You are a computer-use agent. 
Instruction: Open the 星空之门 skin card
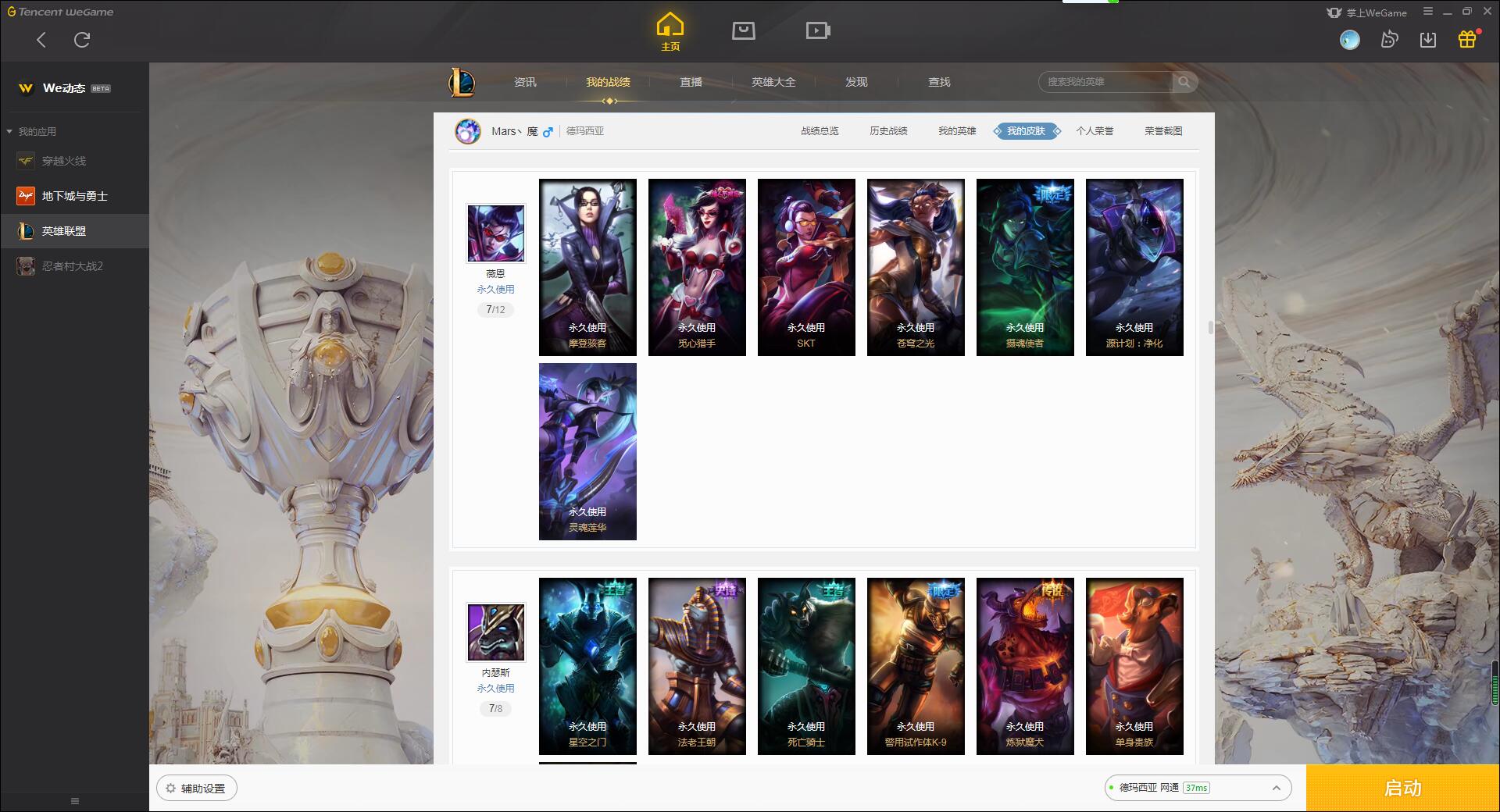click(x=587, y=666)
